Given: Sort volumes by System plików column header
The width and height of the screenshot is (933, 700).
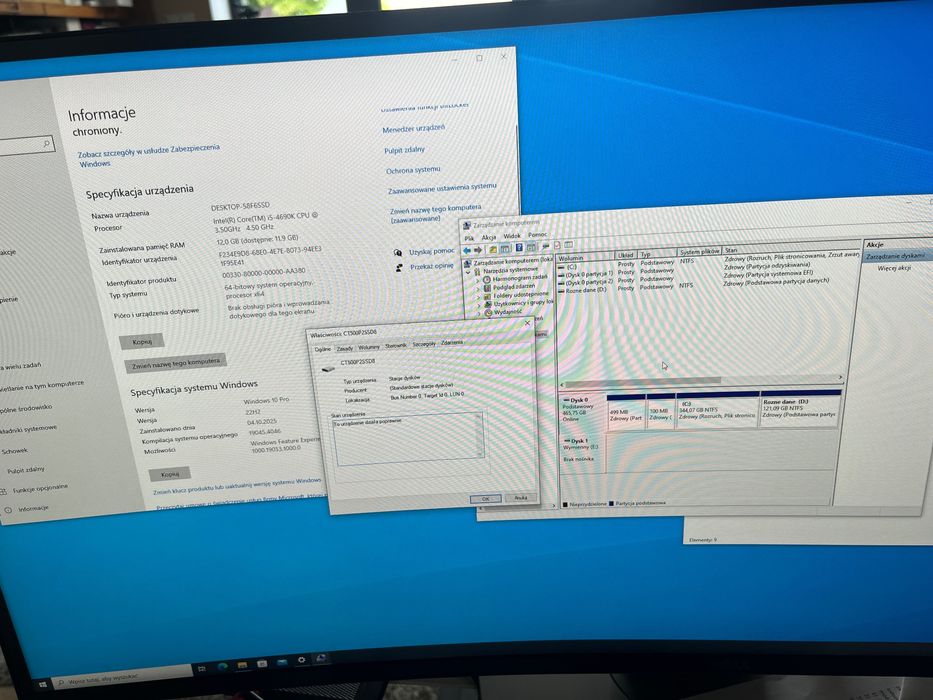Looking at the screenshot, I should point(699,252).
